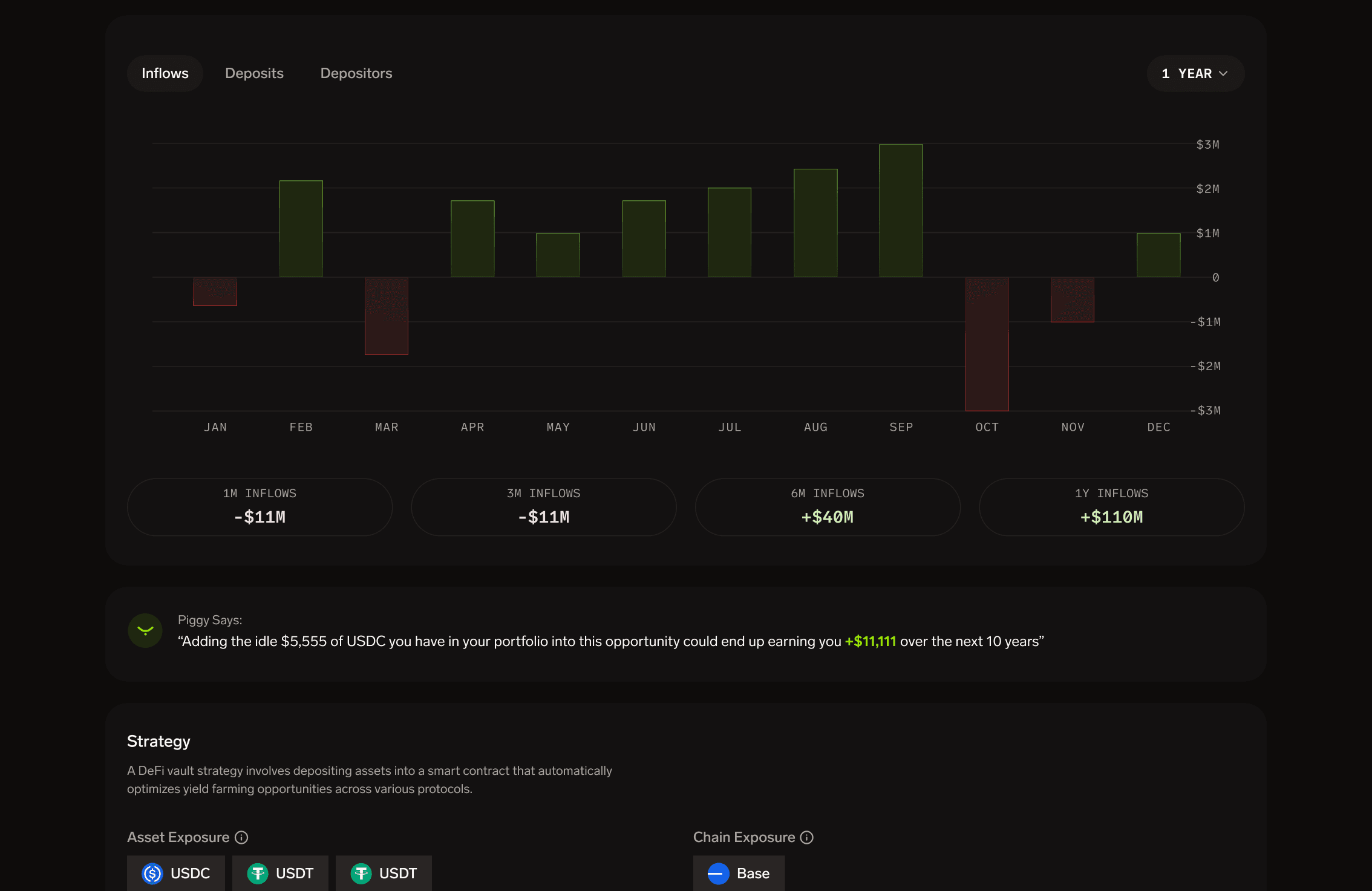Click the MAR red outflow bar

tap(387, 316)
